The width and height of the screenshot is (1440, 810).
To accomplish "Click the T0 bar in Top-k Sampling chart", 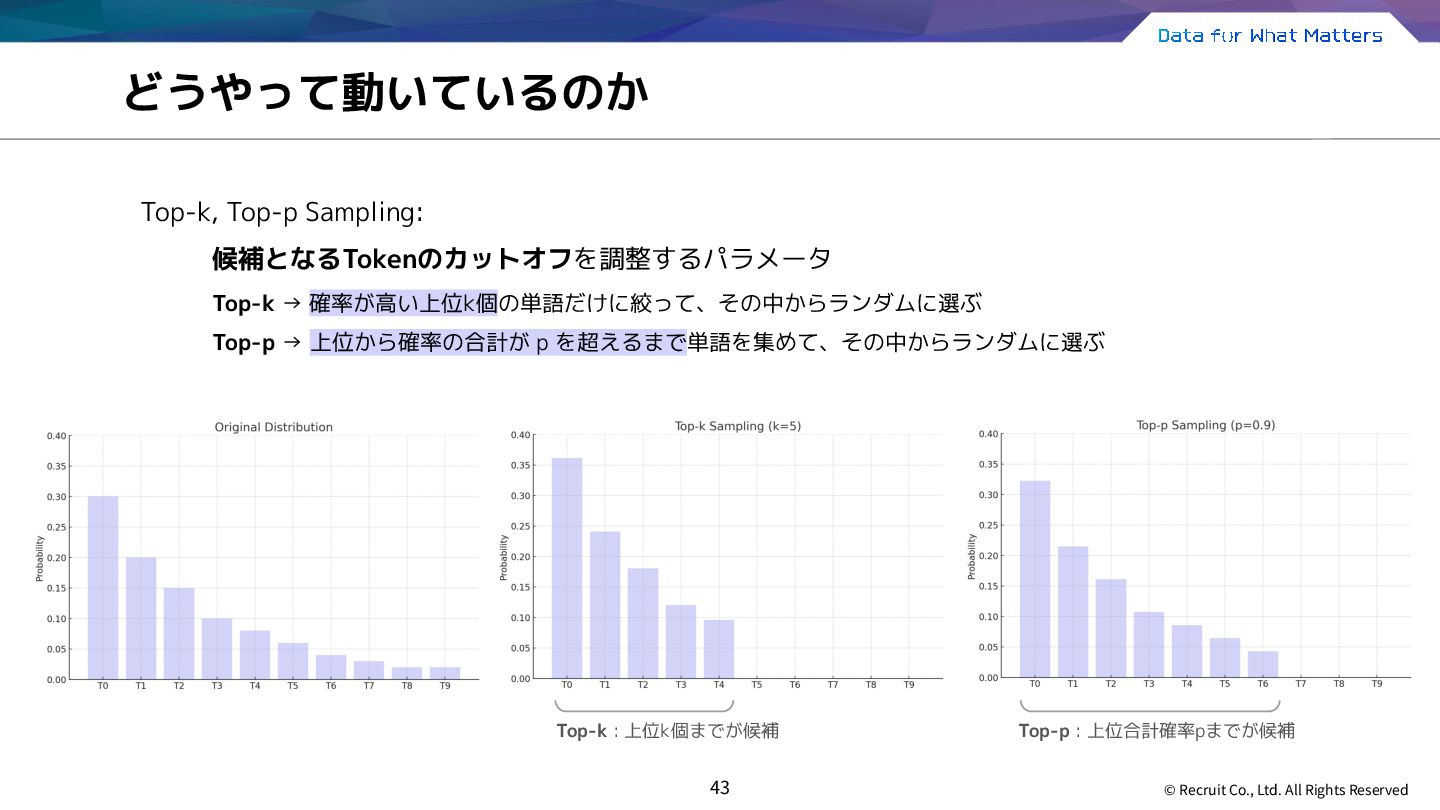I will pyautogui.click(x=567, y=568).
